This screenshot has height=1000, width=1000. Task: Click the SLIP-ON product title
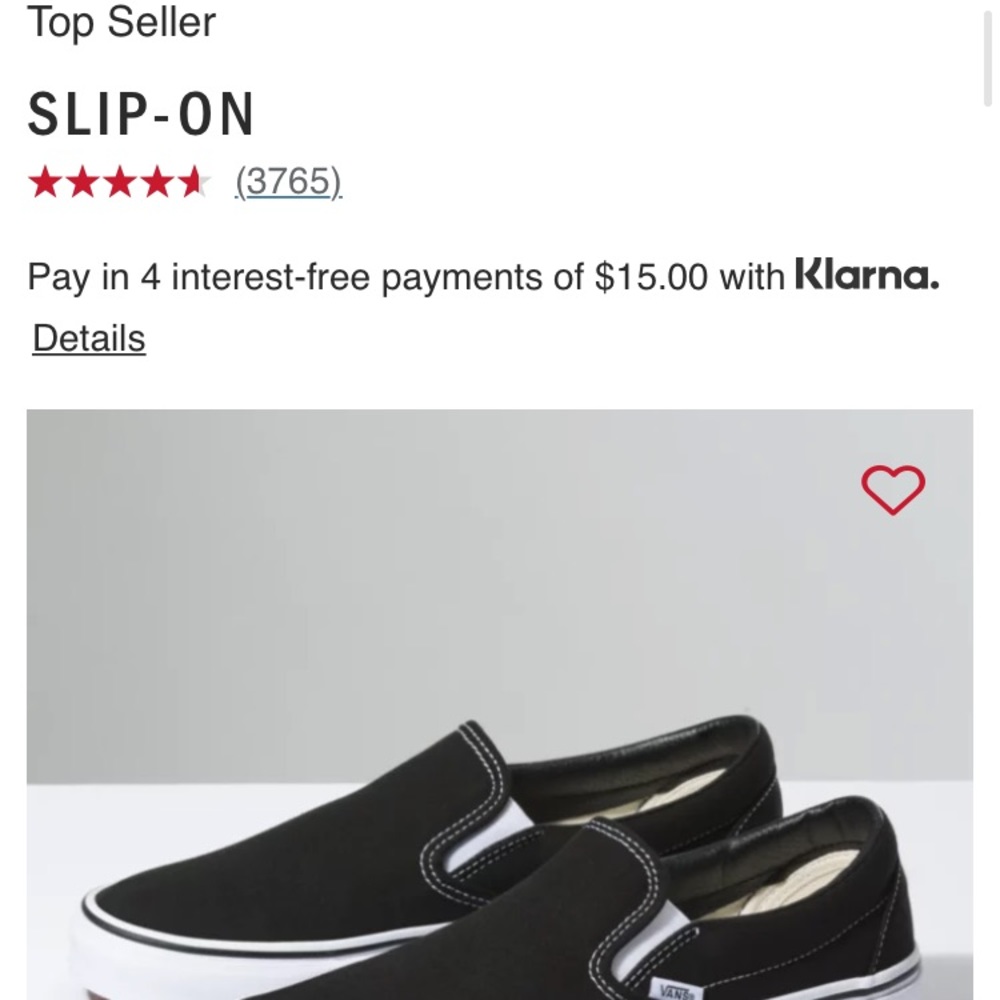pyautogui.click(x=142, y=113)
